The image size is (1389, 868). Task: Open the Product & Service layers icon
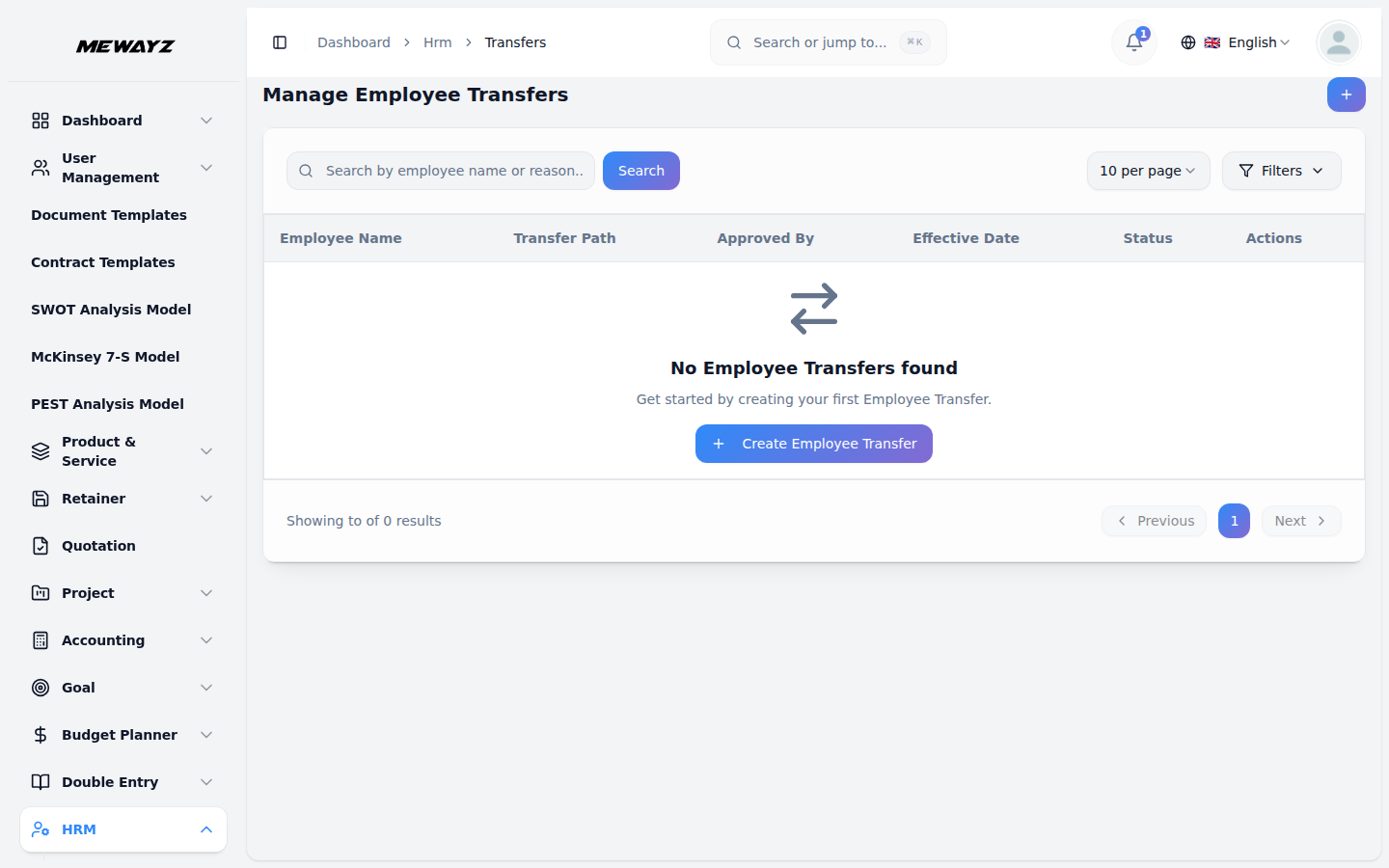tap(40, 450)
